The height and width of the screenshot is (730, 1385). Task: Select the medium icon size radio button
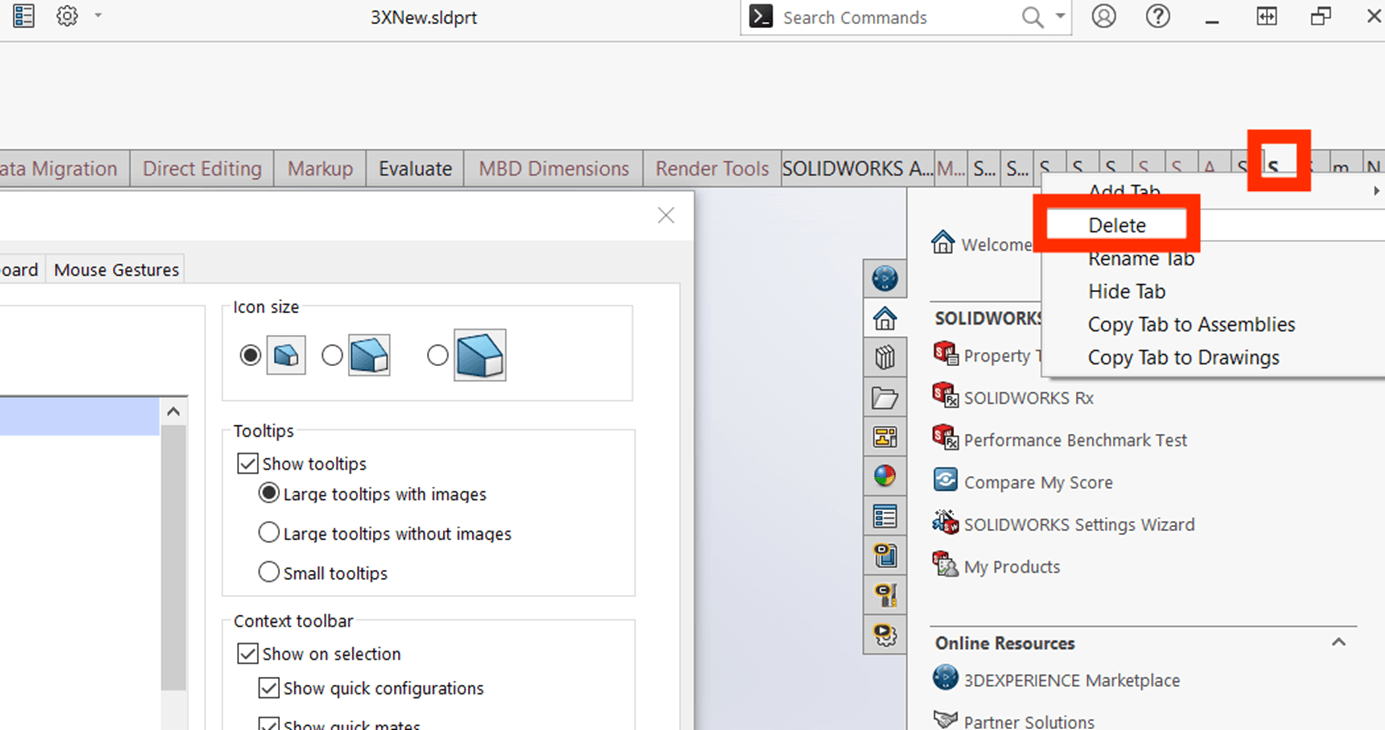332,355
